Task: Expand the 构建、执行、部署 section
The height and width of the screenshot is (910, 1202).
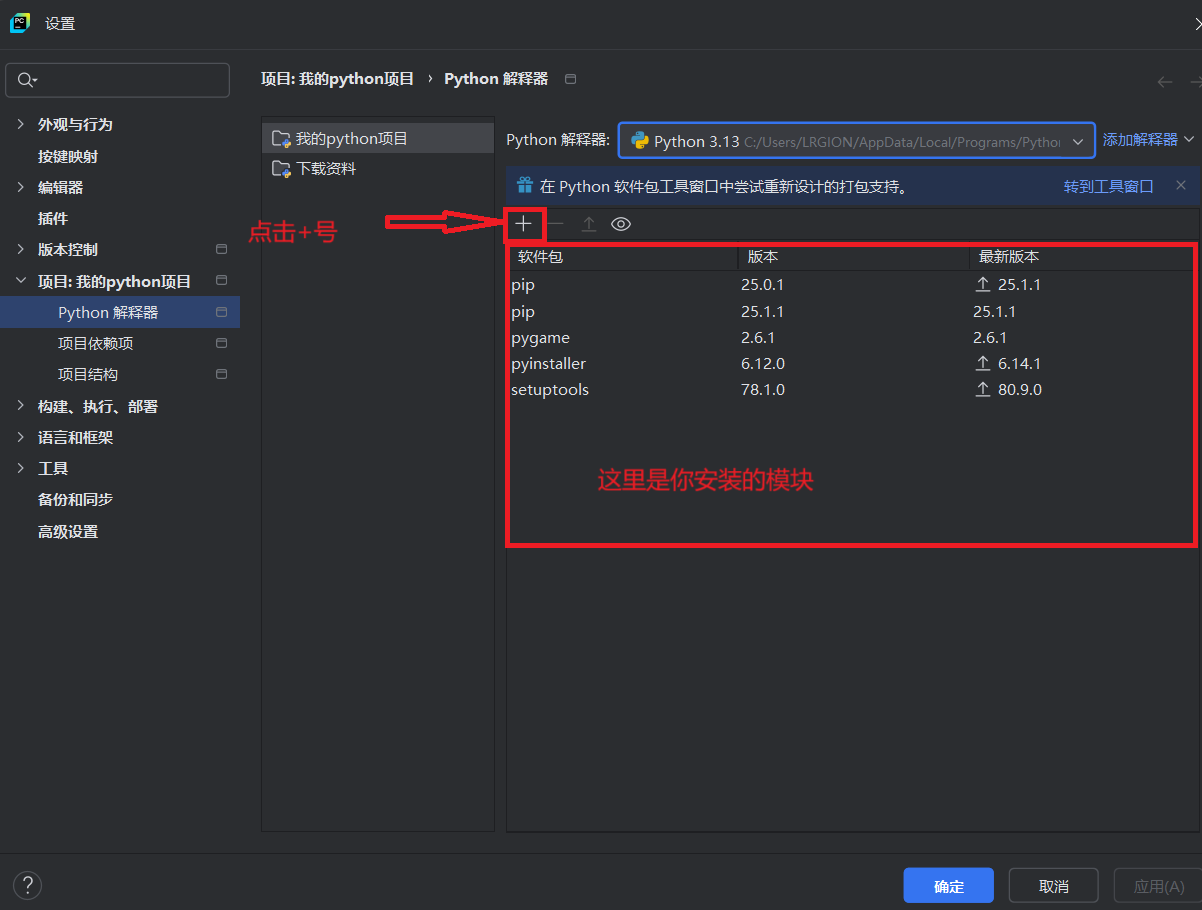Action: click(x=20, y=406)
